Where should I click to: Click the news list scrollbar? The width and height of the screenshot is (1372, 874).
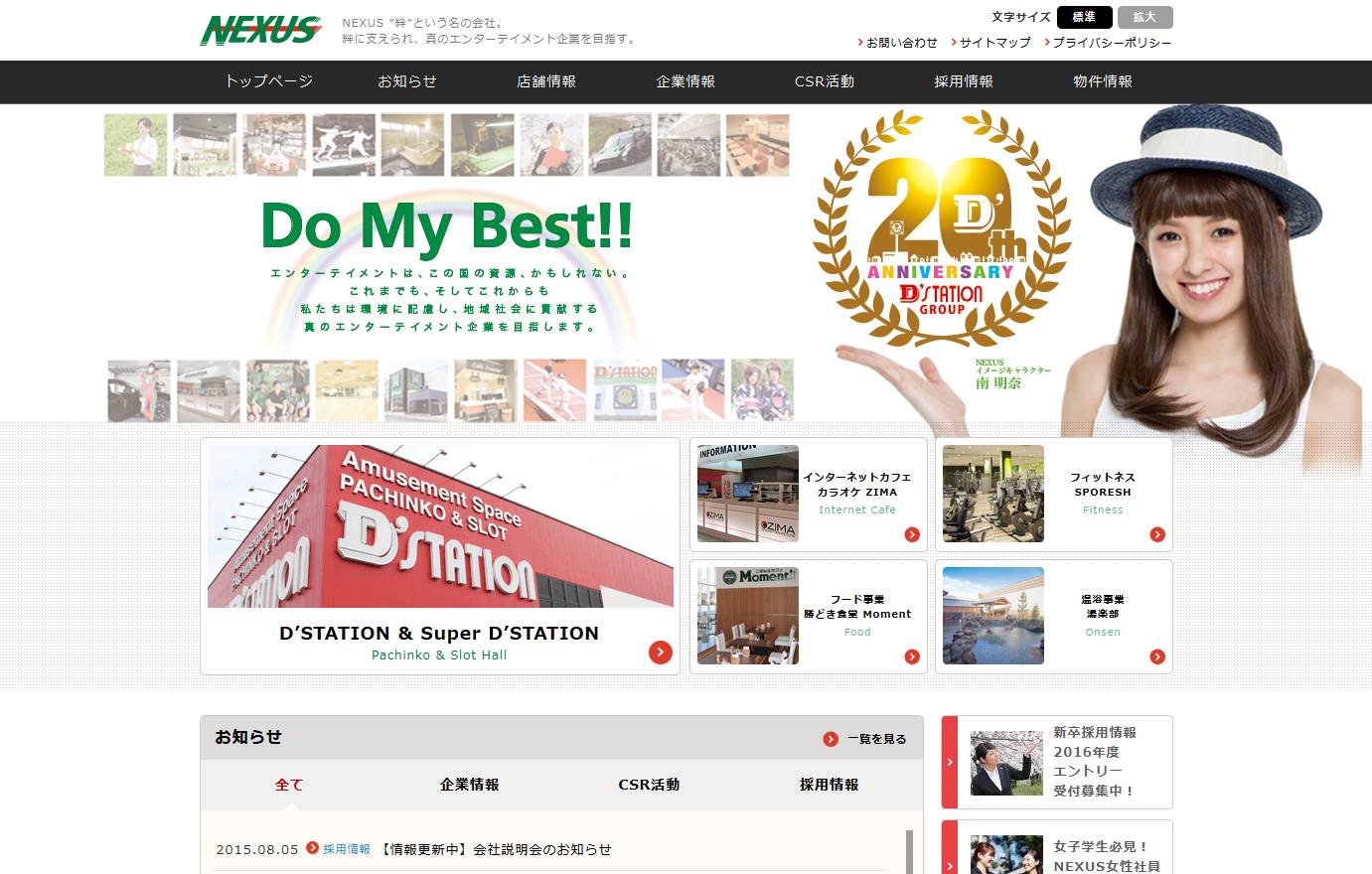tap(909, 852)
